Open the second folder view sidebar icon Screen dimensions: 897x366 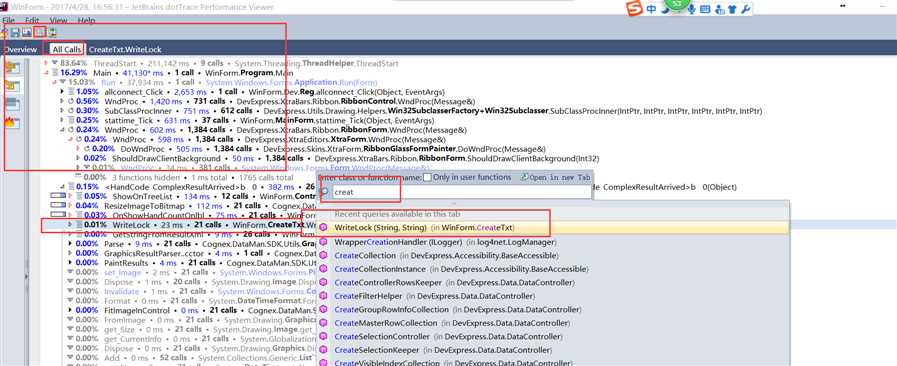click(13, 87)
